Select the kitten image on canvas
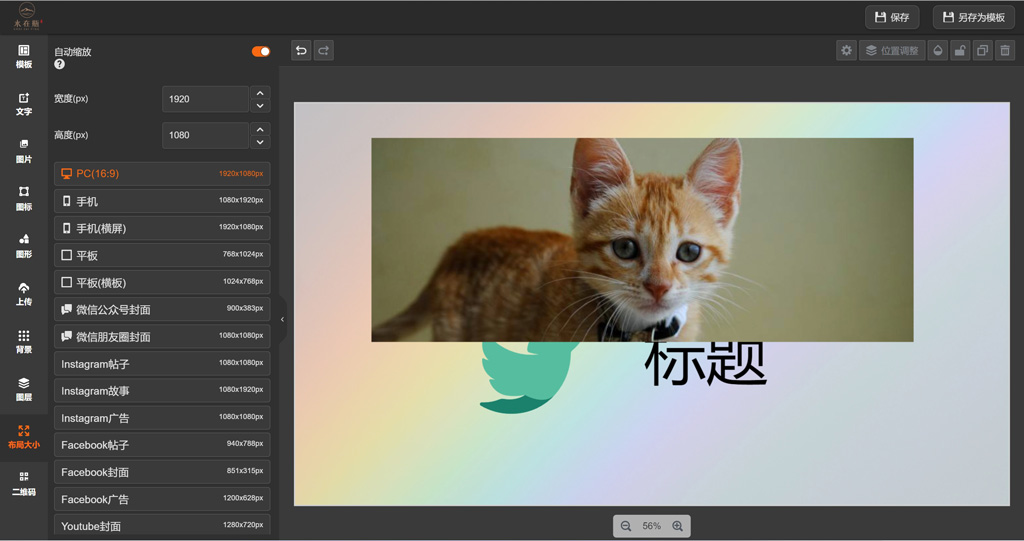This screenshot has height=541, width=1024. pyautogui.click(x=642, y=239)
